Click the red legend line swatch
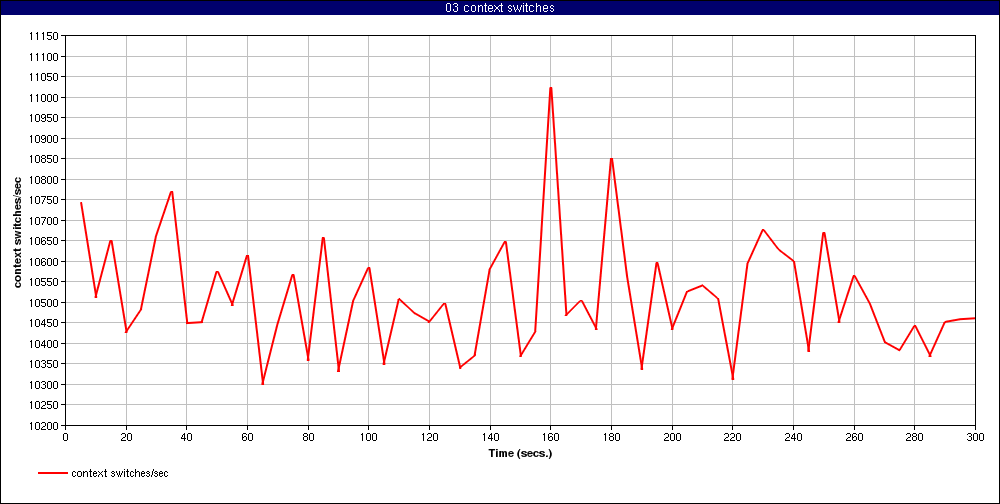This screenshot has height=504, width=1000. click(x=52, y=473)
